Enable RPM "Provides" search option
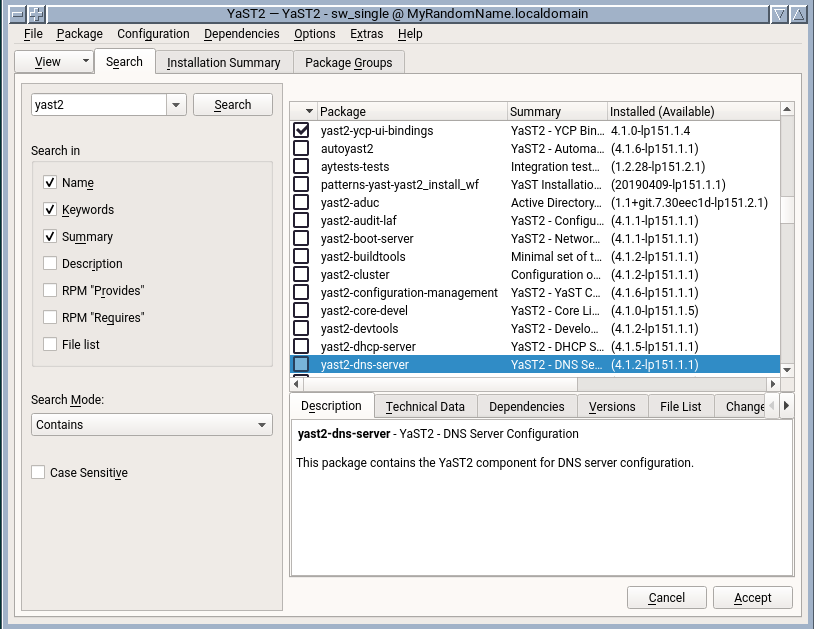 tap(50, 291)
